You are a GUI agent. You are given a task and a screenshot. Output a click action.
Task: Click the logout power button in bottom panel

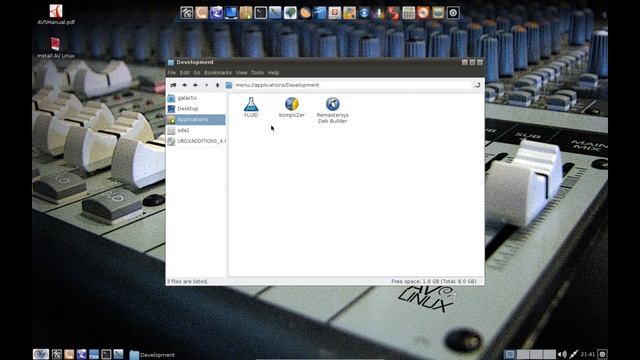[602, 354]
